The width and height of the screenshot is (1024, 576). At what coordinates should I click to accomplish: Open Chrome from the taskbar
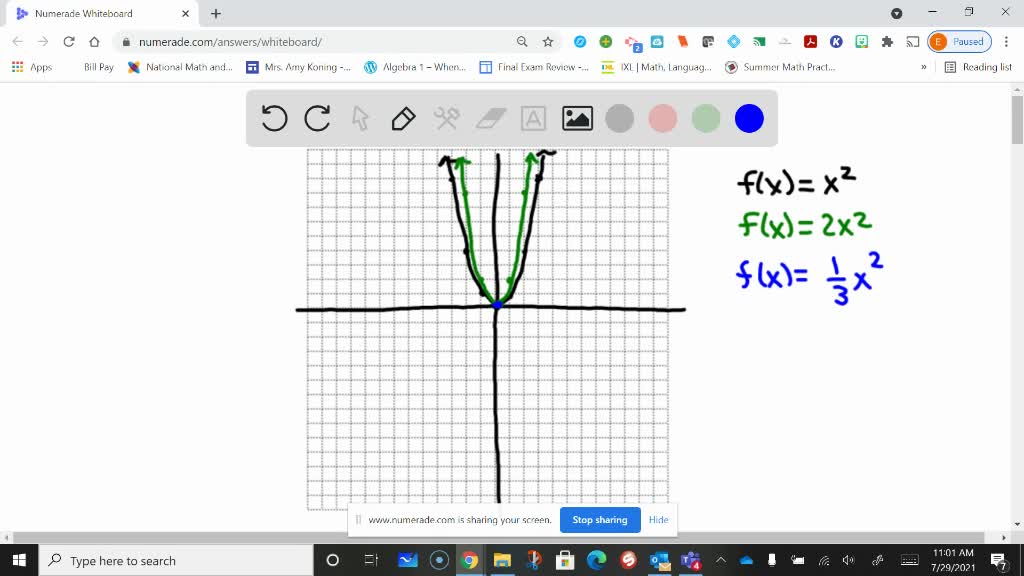click(x=470, y=561)
